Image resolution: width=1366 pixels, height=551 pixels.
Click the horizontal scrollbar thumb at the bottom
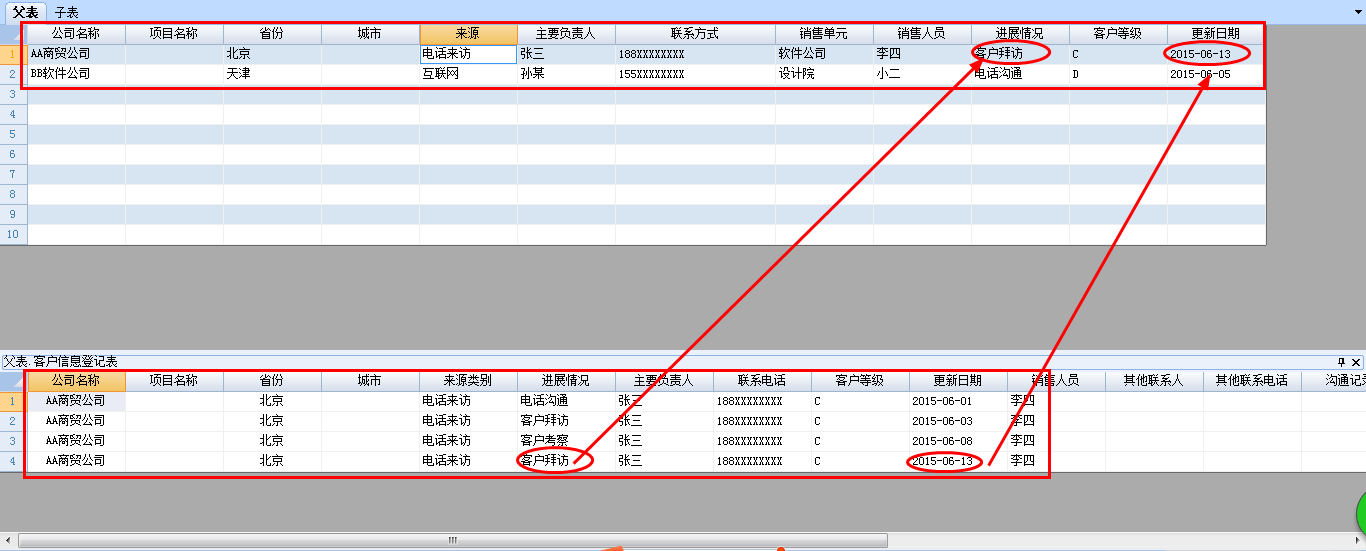point(452,540)
